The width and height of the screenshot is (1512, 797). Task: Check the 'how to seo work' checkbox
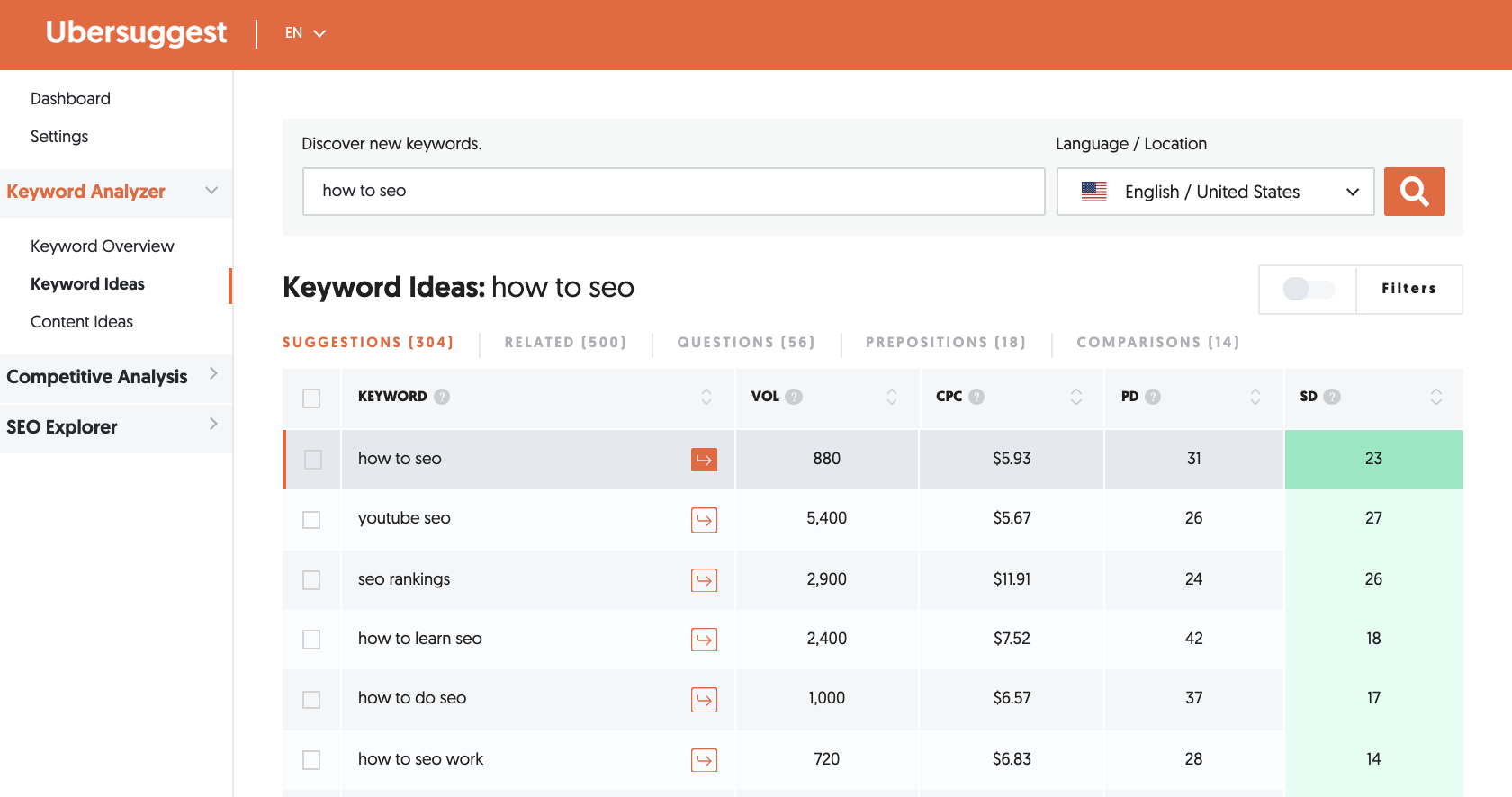[311, 760]
